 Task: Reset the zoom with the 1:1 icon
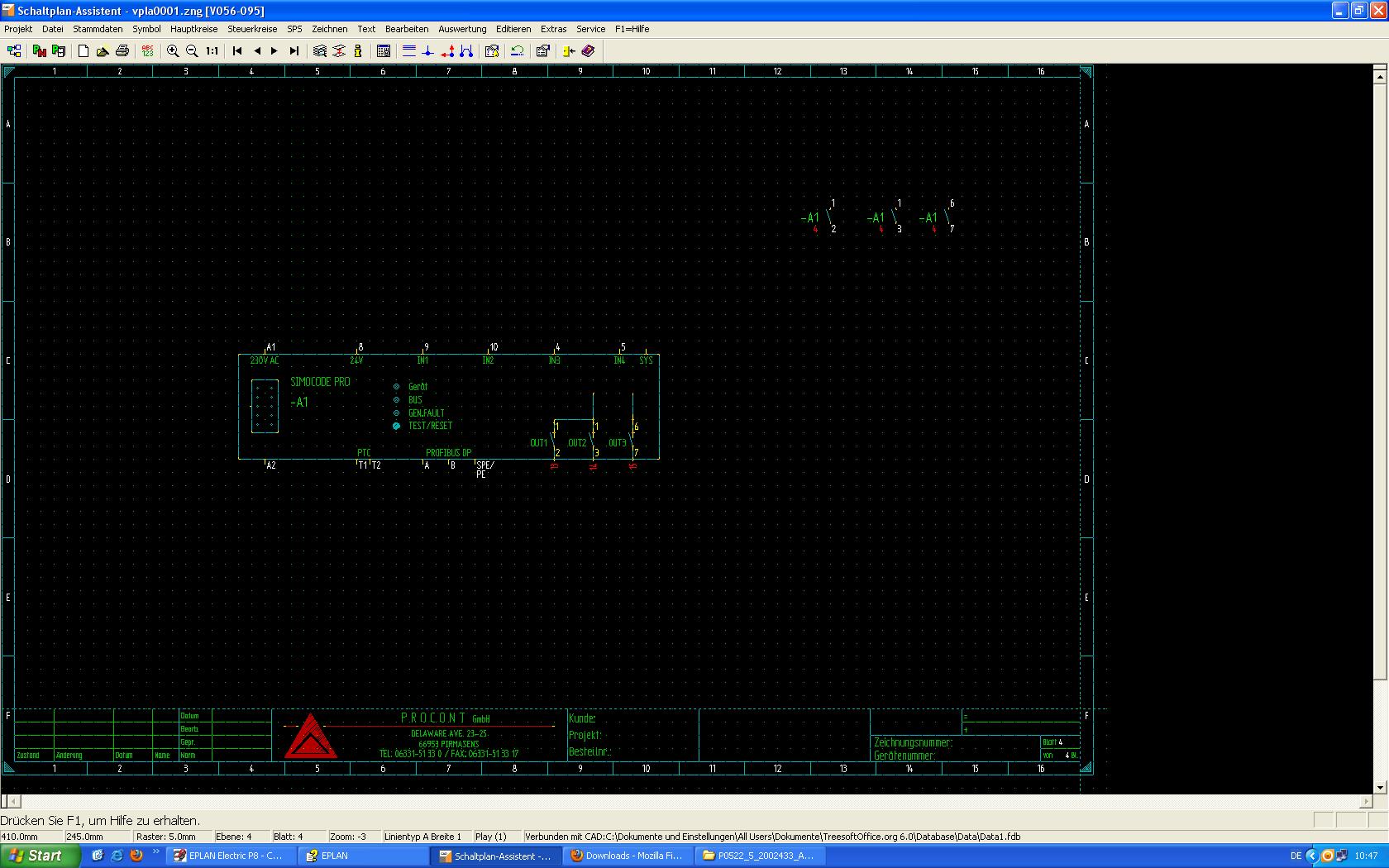tap(212, 51)
